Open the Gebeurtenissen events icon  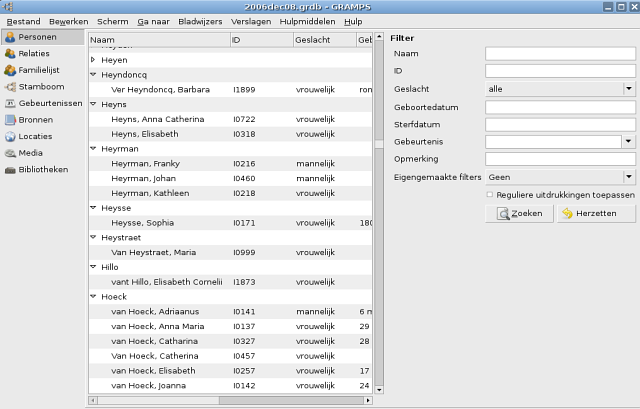(11, 104)
